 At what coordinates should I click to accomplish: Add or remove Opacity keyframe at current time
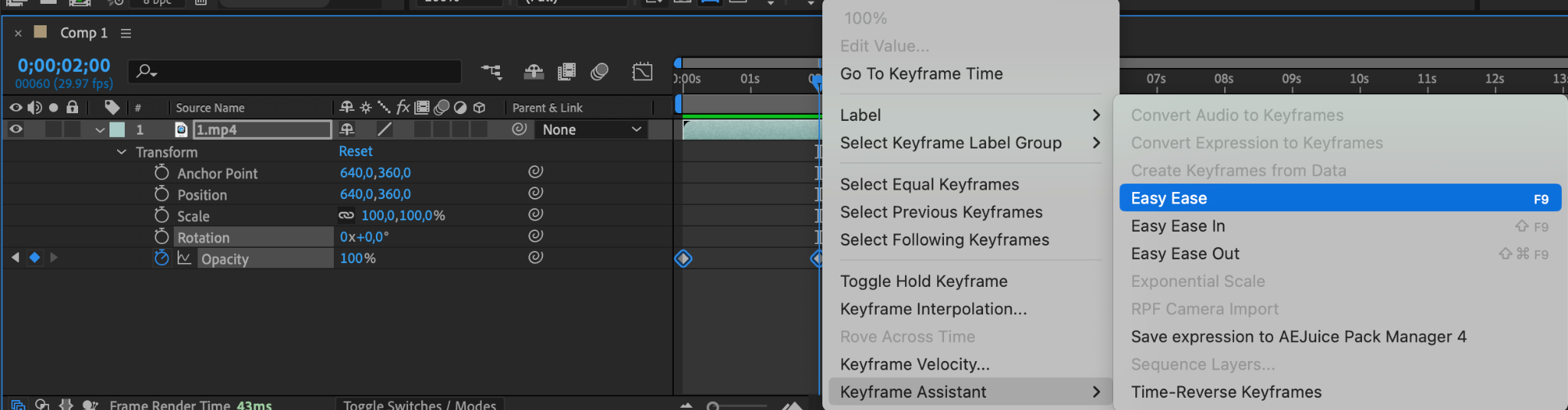(x=34, y=258)
